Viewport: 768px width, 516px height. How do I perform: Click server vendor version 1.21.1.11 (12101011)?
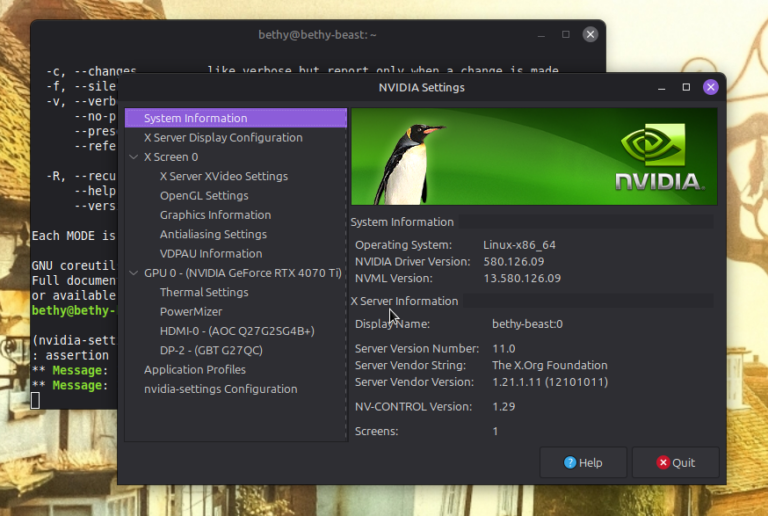(x=550, y=382)
